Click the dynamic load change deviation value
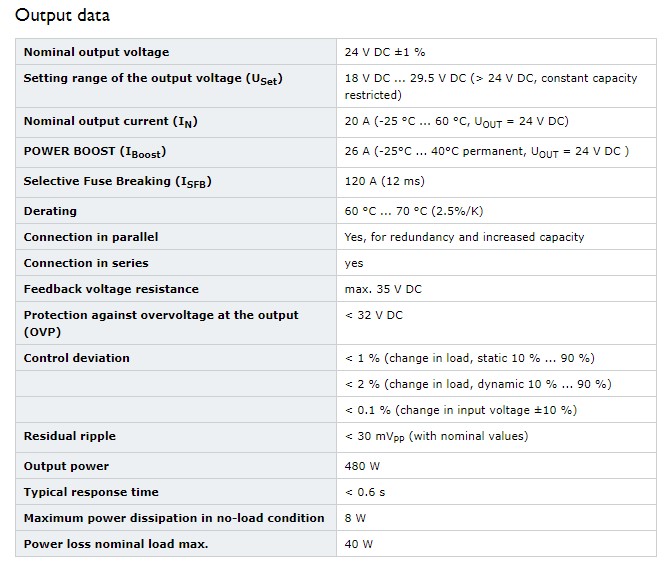Screen dimensions: 672x574 478,384
